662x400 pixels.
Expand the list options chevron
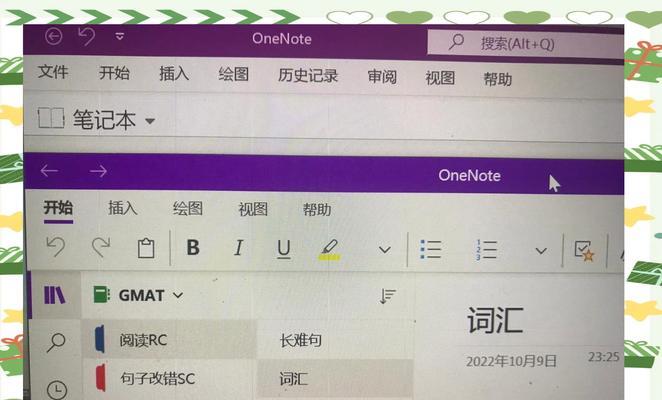coord(541,251)
